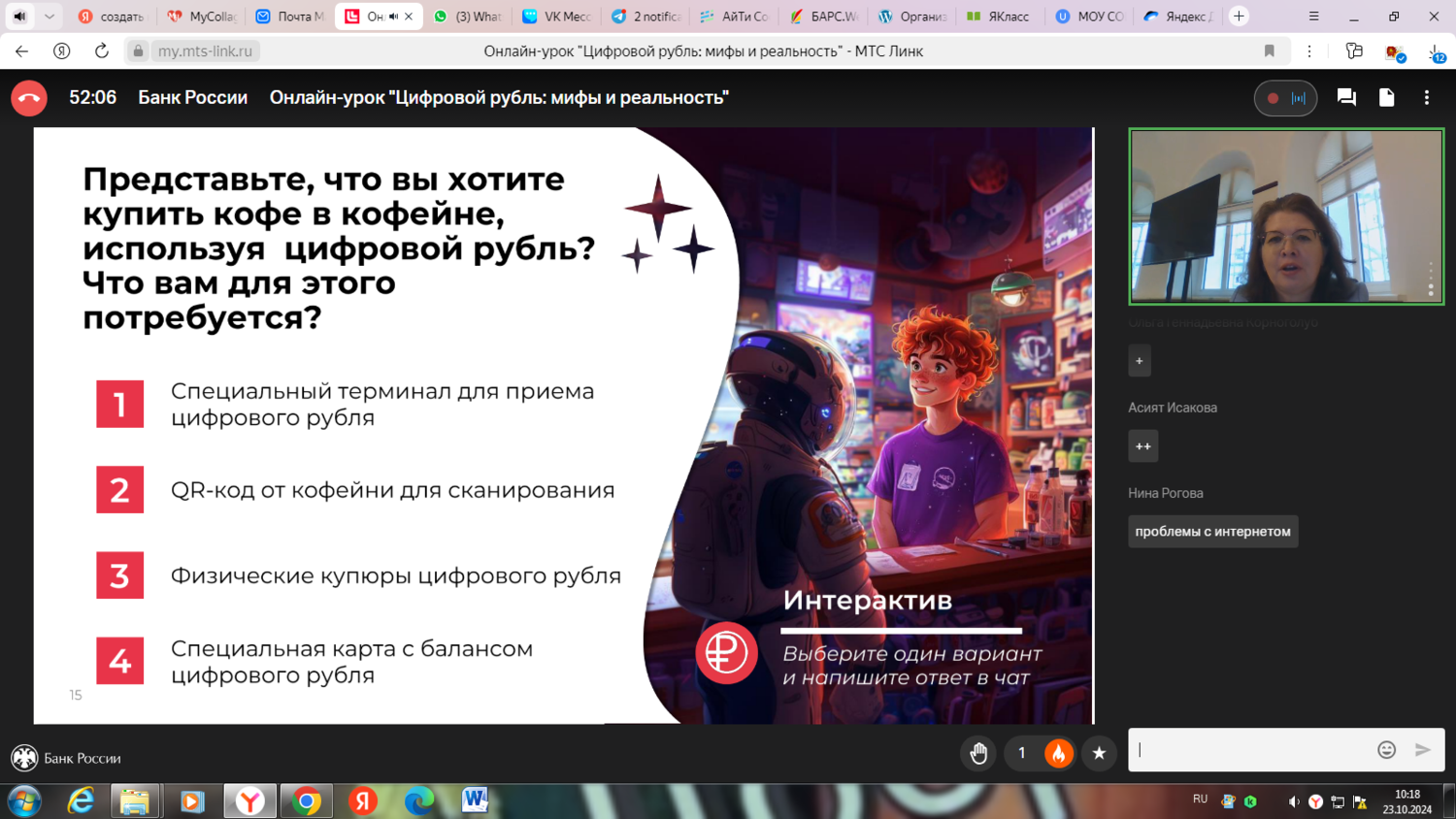Open the files document icon in header
The width and height of the screenshot is (1456, 819).
pyautogui.click(x=1386, y=98)
